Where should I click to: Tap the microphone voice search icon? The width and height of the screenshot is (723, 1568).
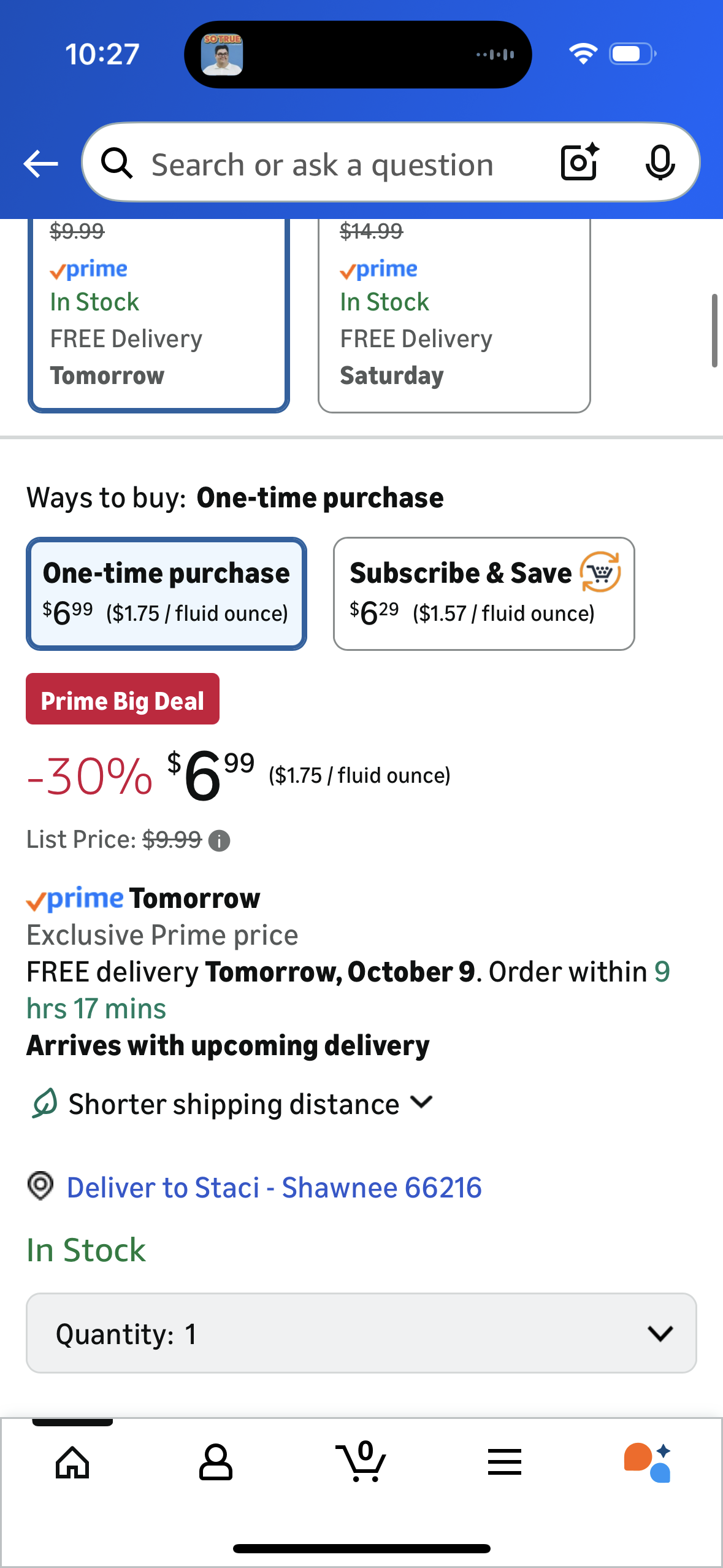click(660, 163)
